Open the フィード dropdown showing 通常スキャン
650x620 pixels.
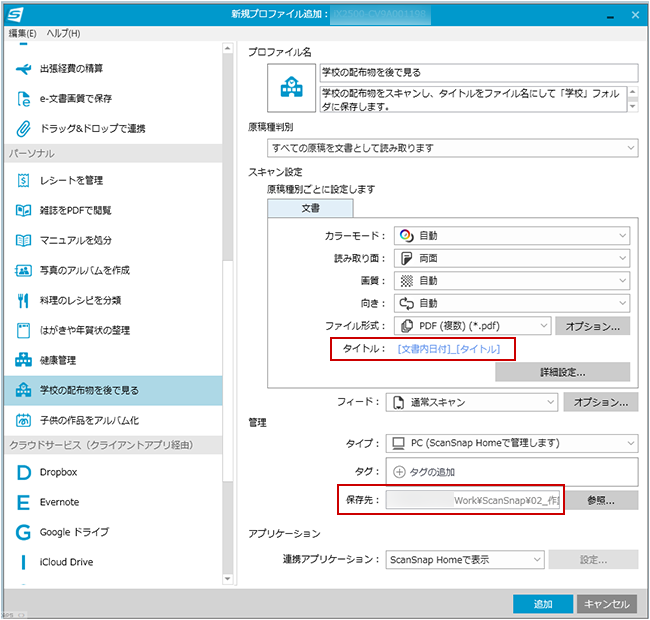coord(472,402)
